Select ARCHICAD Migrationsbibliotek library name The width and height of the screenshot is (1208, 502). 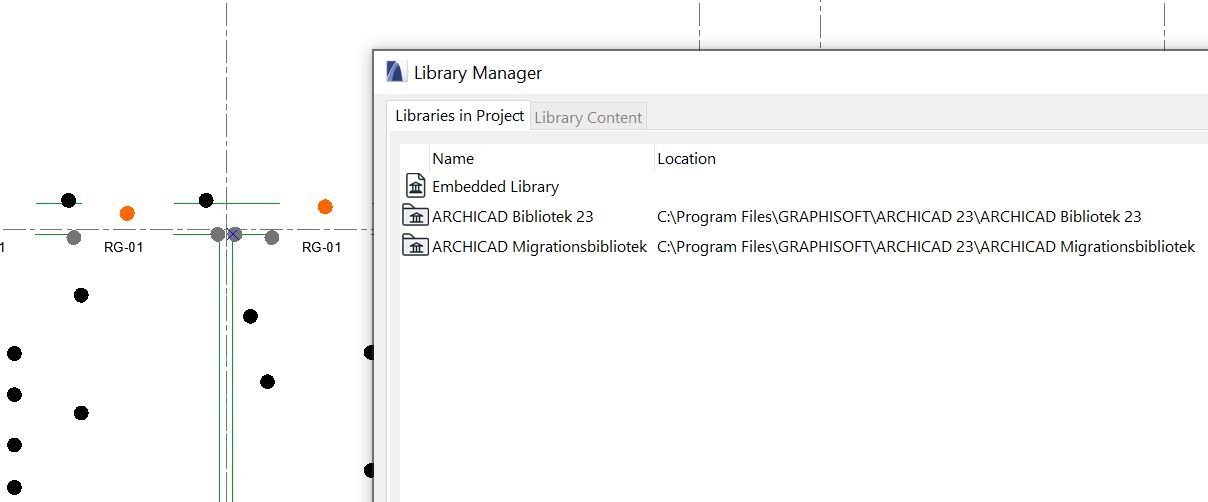539,247
